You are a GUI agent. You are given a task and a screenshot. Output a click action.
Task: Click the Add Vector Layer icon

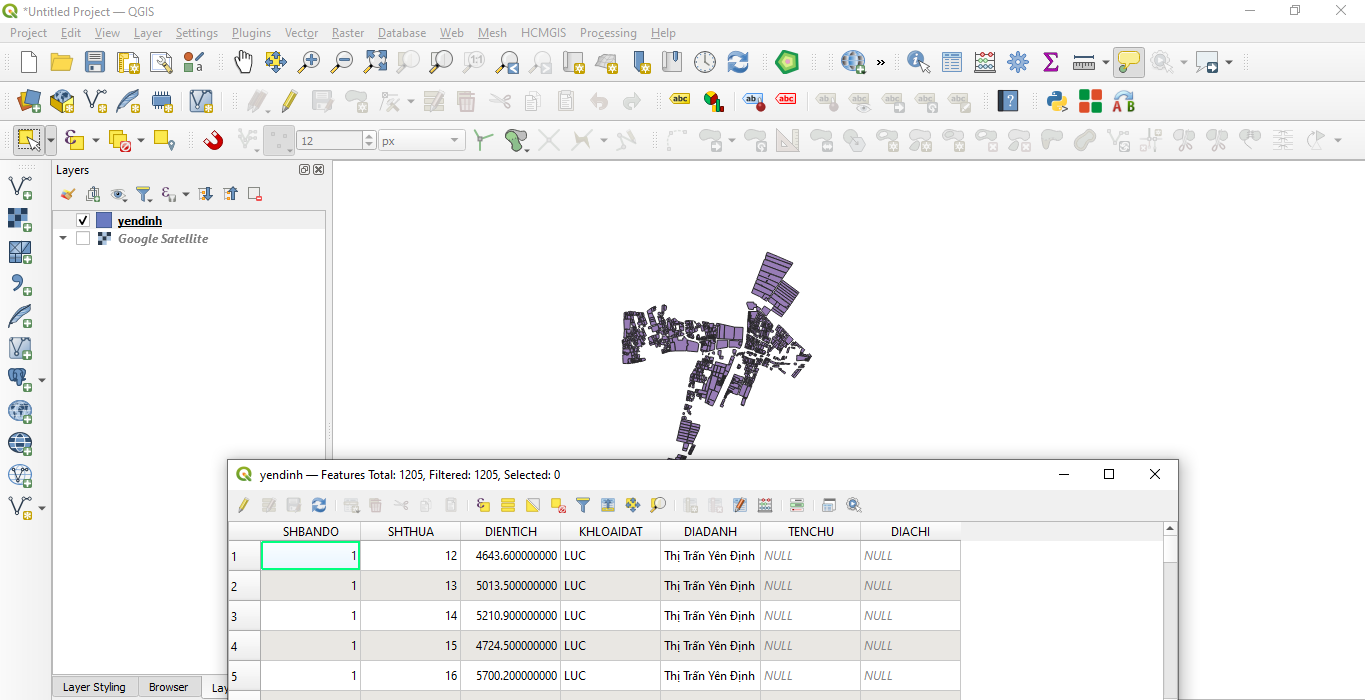coord(28,101)
